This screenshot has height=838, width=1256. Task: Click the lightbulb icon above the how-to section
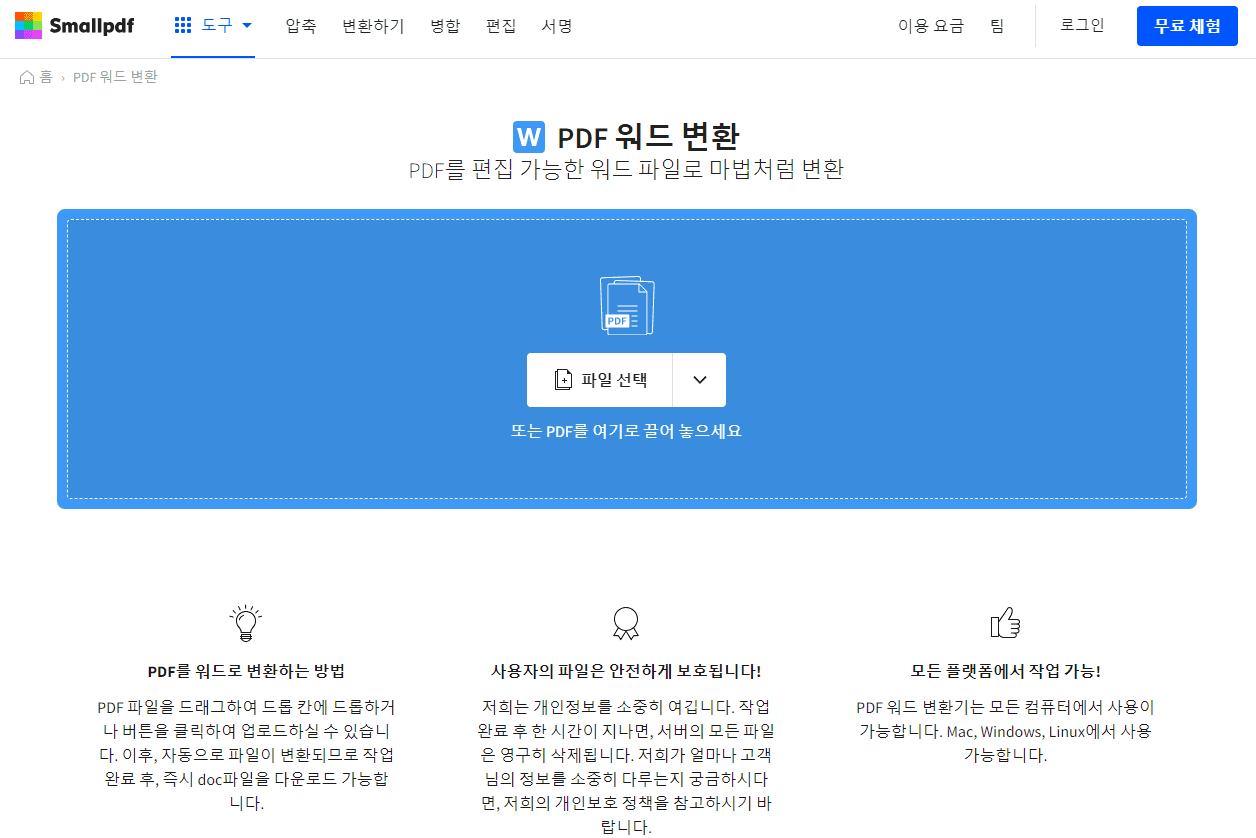click(x=245, y=623)
